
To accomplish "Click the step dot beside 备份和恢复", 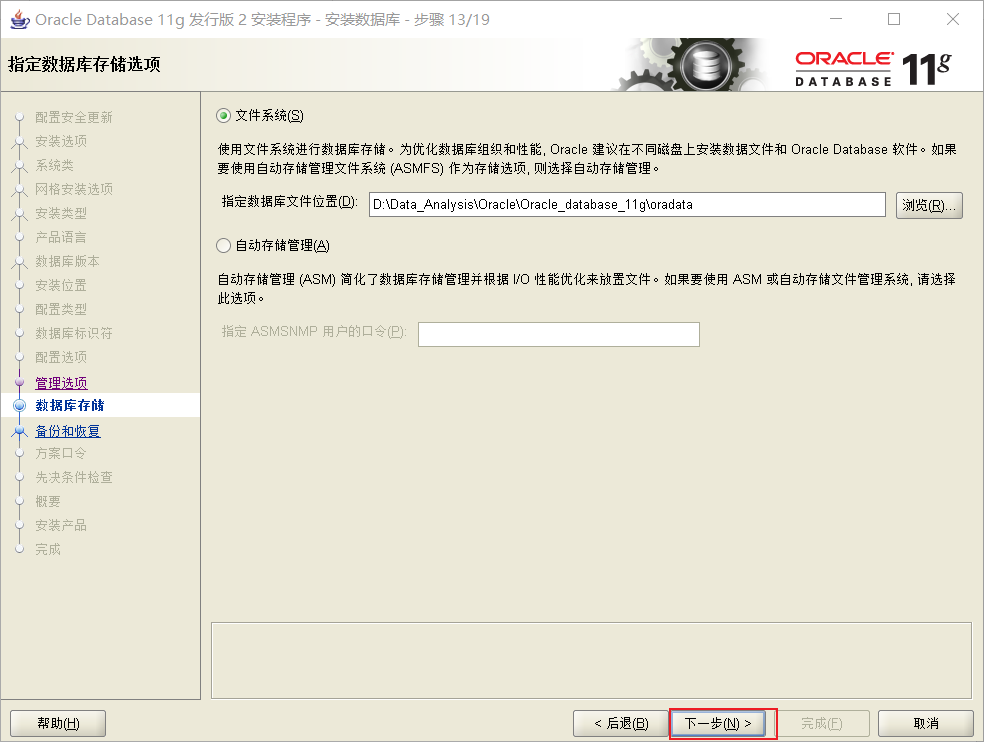I will pos(21,429).
